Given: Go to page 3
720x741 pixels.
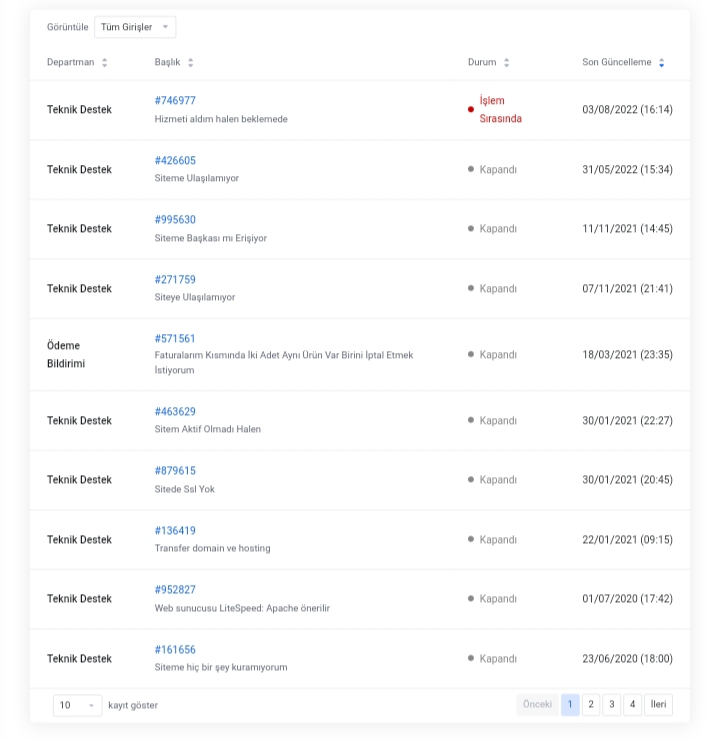Looking at the screenshot, I should 611,705.
